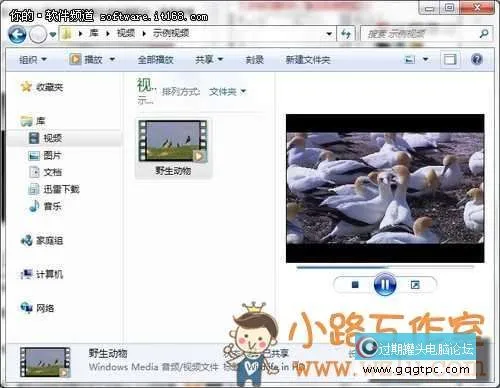The height and width of the screenshot is (388, 500).
Task: Click the 播放 toolbar button
Action: coord(86,60)
